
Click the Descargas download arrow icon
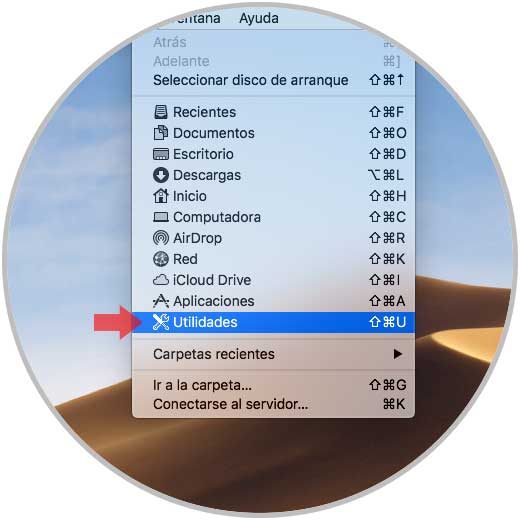(x=161, y=175)
